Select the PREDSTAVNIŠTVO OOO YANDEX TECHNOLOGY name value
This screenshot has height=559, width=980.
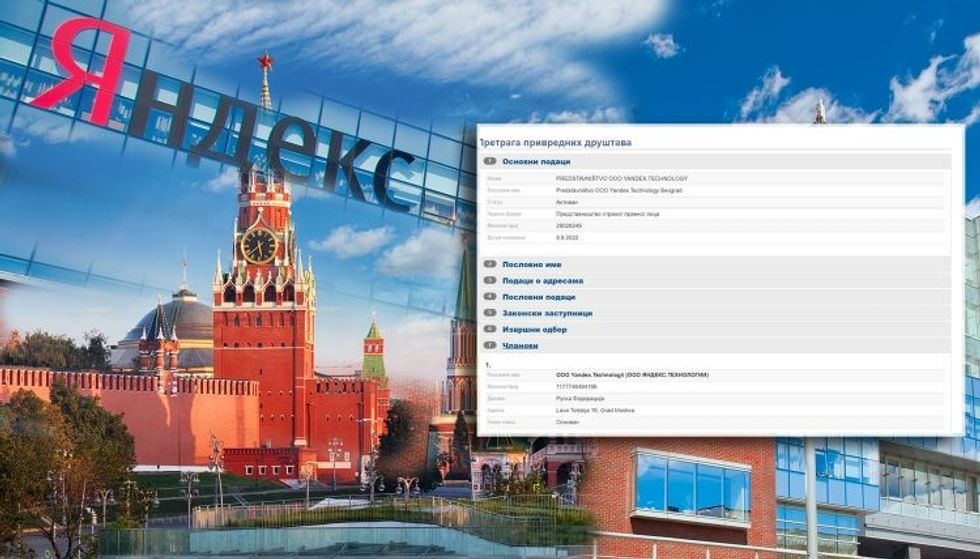click(x=621, y=178)
